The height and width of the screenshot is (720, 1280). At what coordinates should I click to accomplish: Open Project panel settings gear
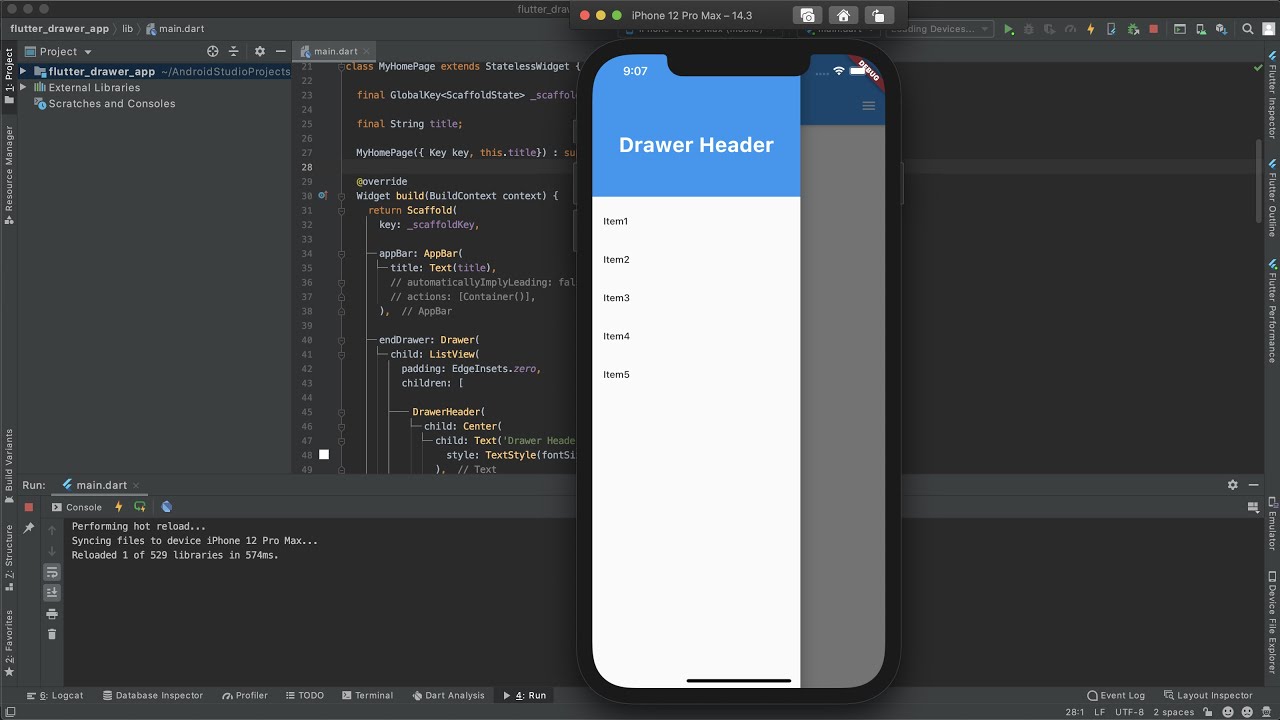click(260, 51)
